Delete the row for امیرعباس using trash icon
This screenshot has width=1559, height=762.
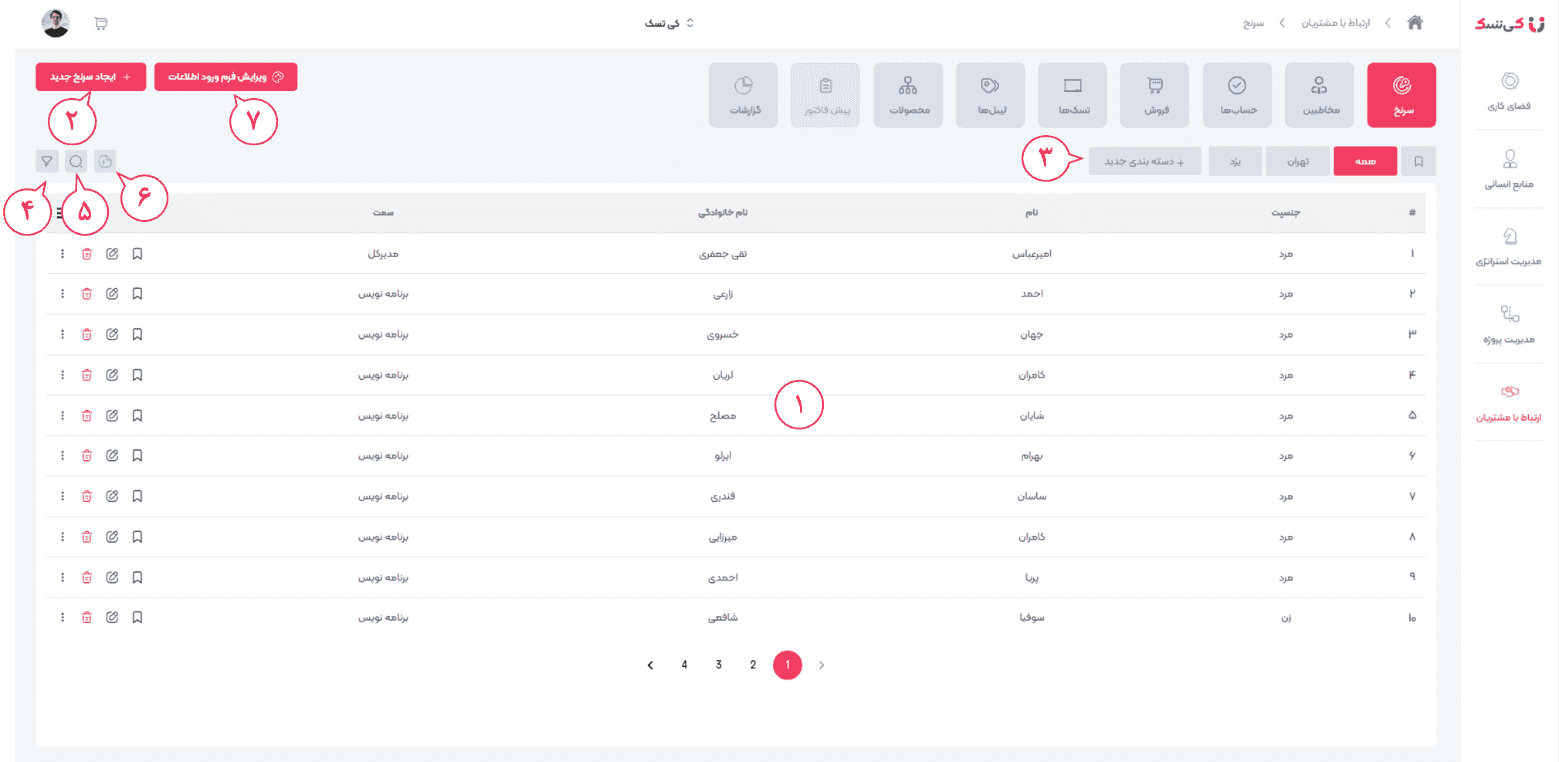(x=87, y=254)
